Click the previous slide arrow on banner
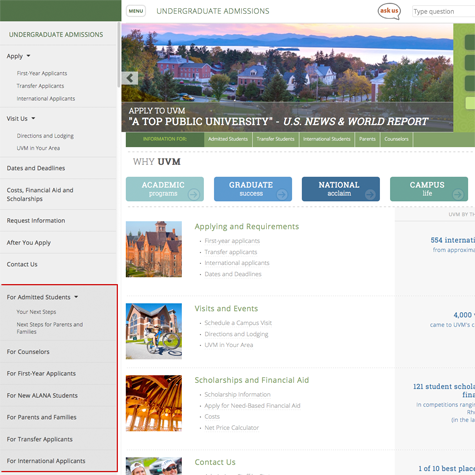 click(130, 78)
